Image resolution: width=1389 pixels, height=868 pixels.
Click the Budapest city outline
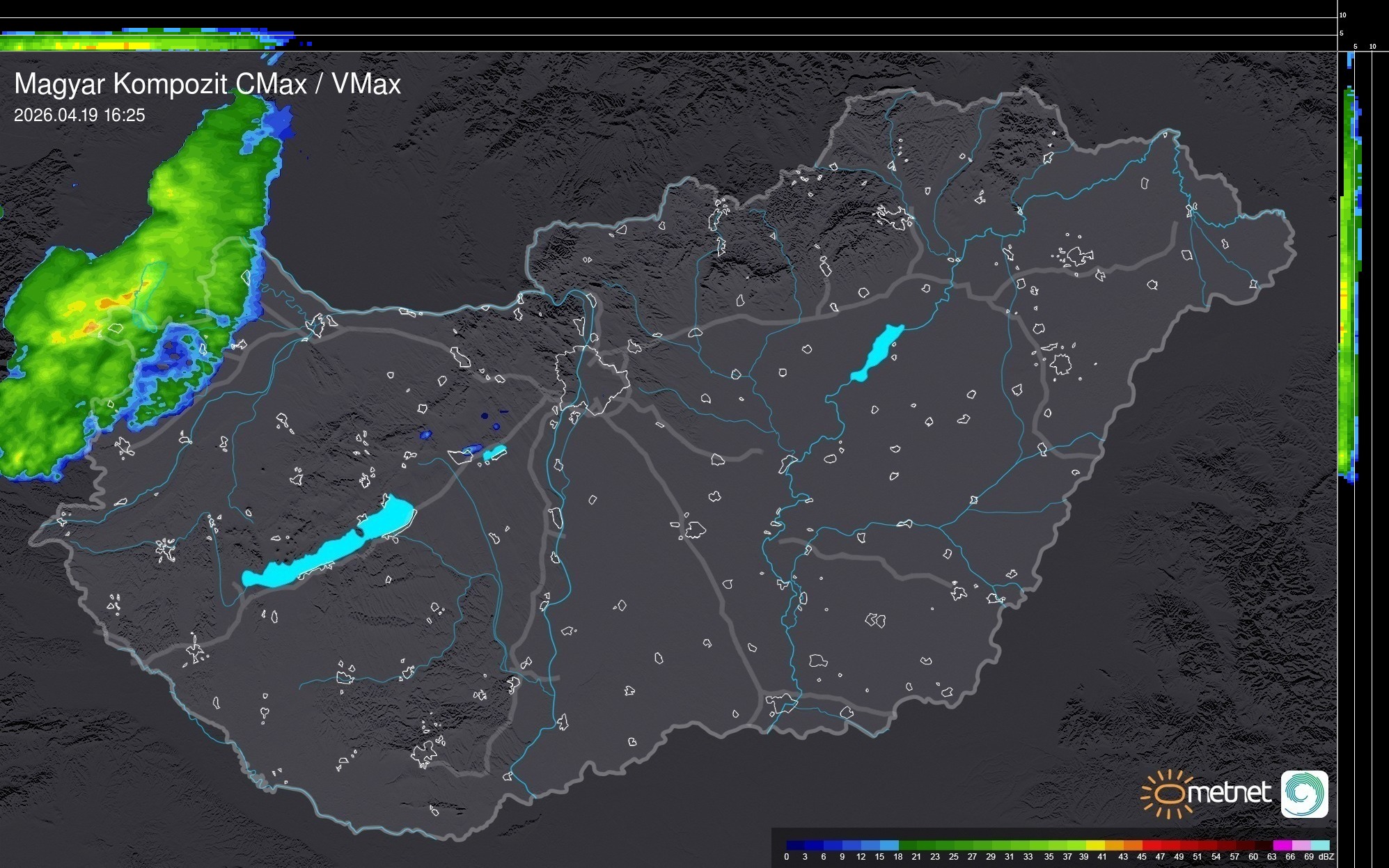click(592, 379)
